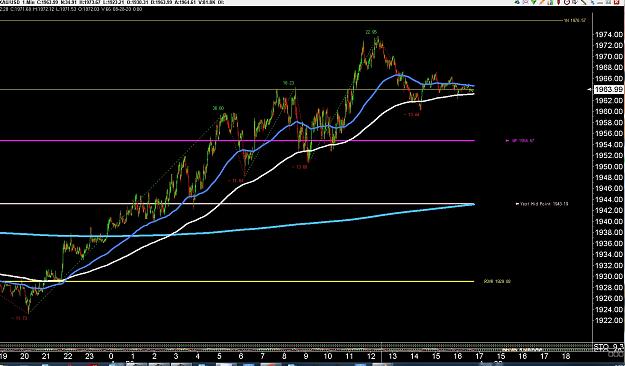
Task: Click the red 13.44 swing low label
Action: [411, 114]
